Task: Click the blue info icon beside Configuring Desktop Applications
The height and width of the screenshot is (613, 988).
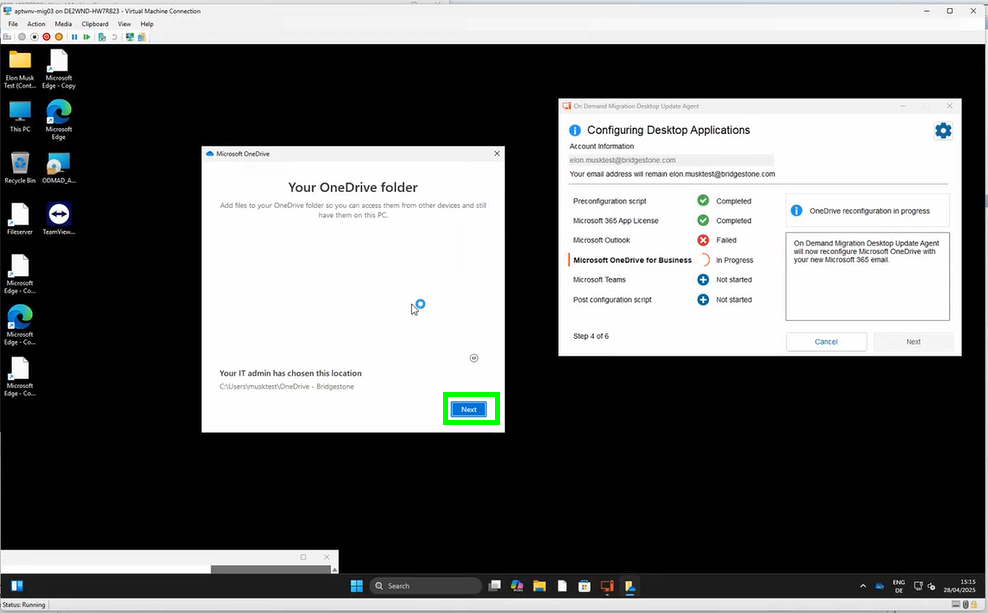Action: pyautogui.click(x=575, y=130)
